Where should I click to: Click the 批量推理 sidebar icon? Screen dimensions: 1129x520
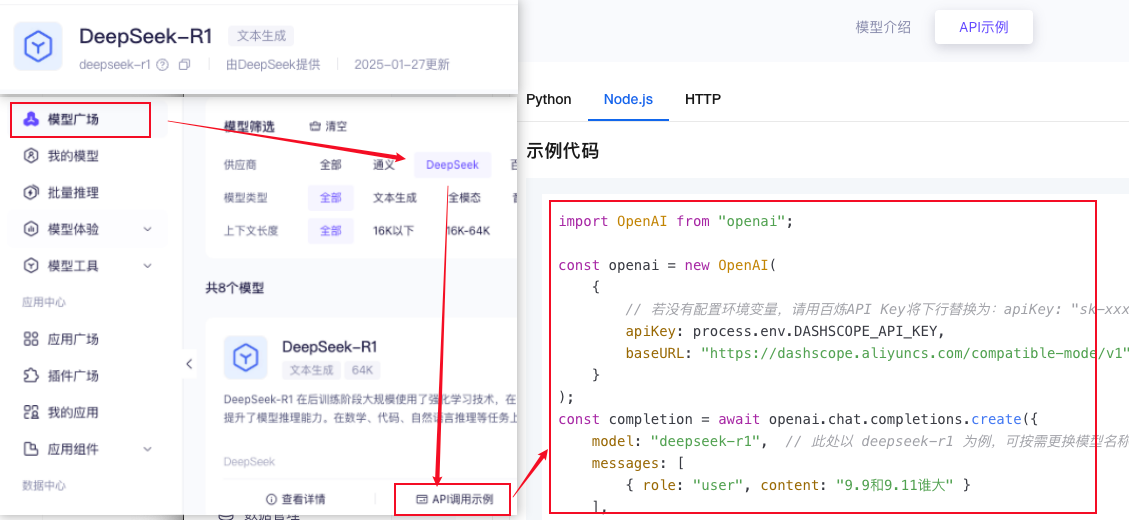(x=30, y=193)
